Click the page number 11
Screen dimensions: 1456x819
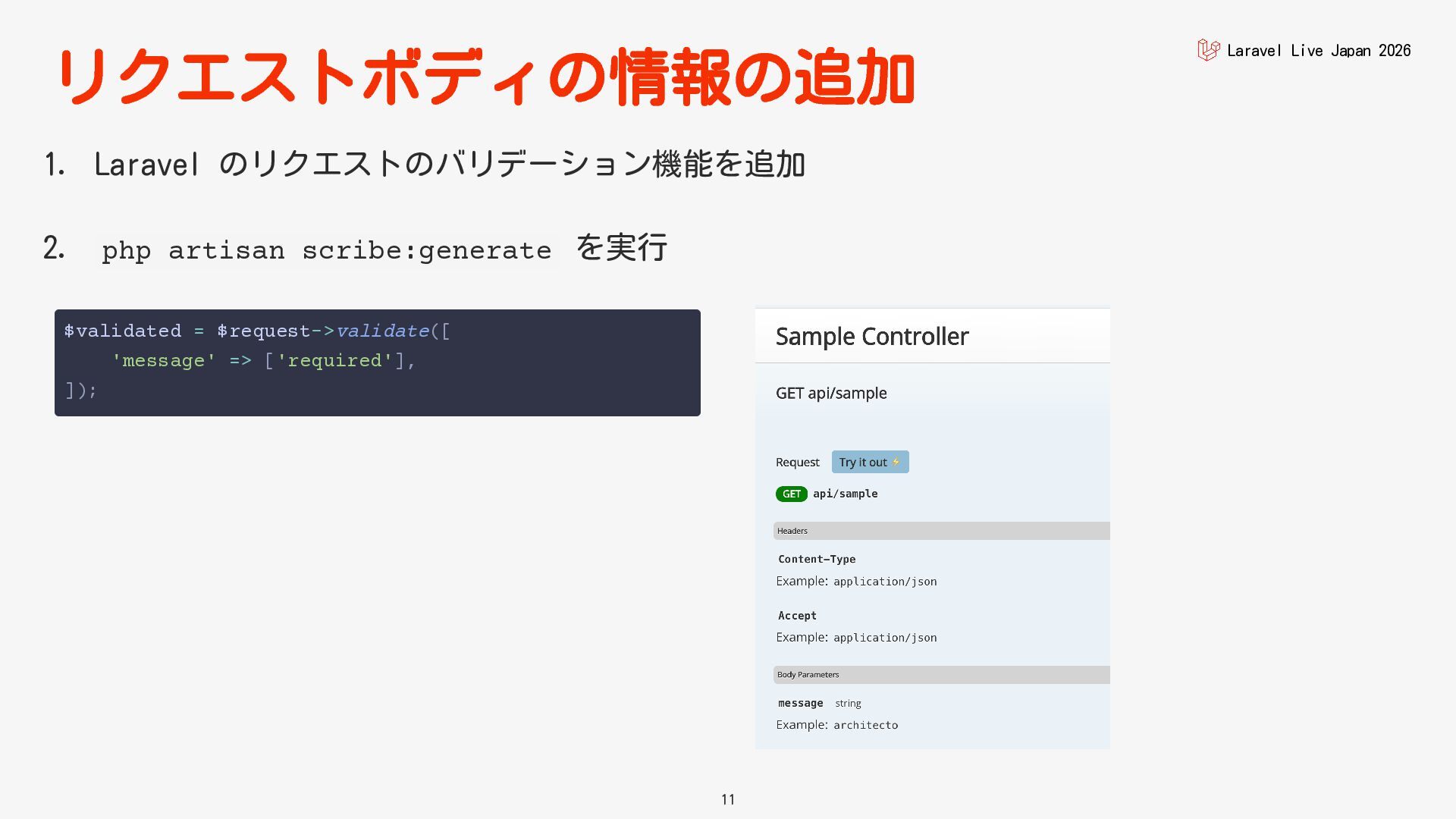[x=728, y=799]
